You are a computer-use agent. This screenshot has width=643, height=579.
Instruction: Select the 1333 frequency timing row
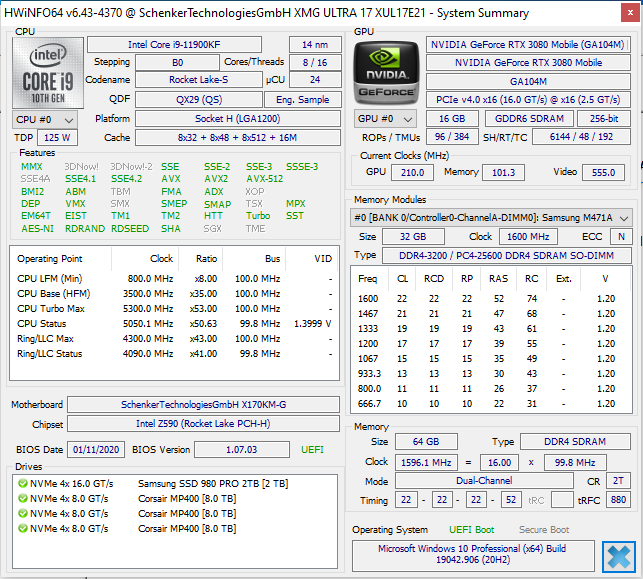[490, 328]
